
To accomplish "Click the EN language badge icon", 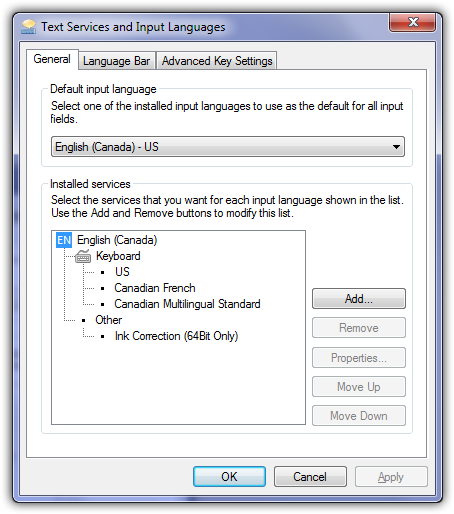I will [x=64, y=240].
